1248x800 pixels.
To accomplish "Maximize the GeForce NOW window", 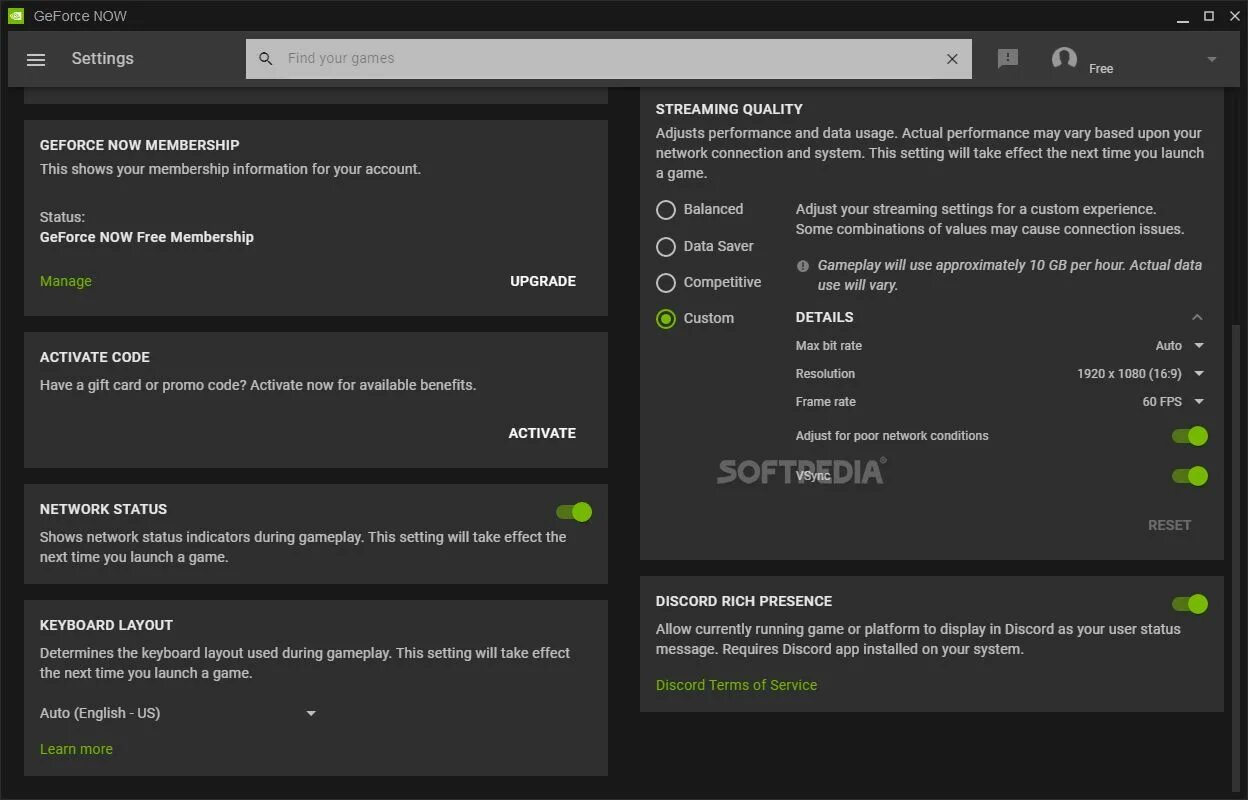I will tap(1208, 16).
